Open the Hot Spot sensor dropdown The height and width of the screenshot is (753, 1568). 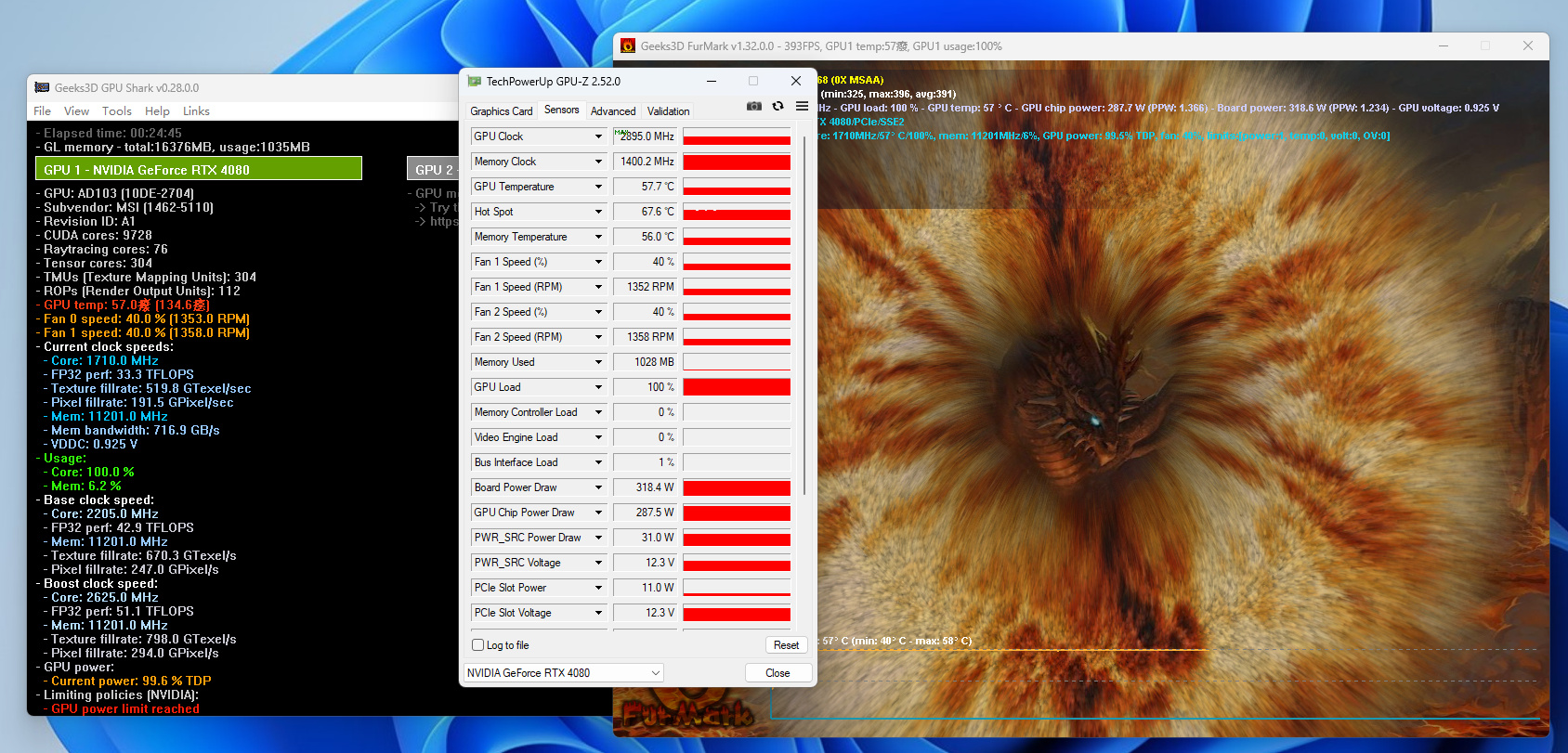pyautogui.click(x=599, y=212)
